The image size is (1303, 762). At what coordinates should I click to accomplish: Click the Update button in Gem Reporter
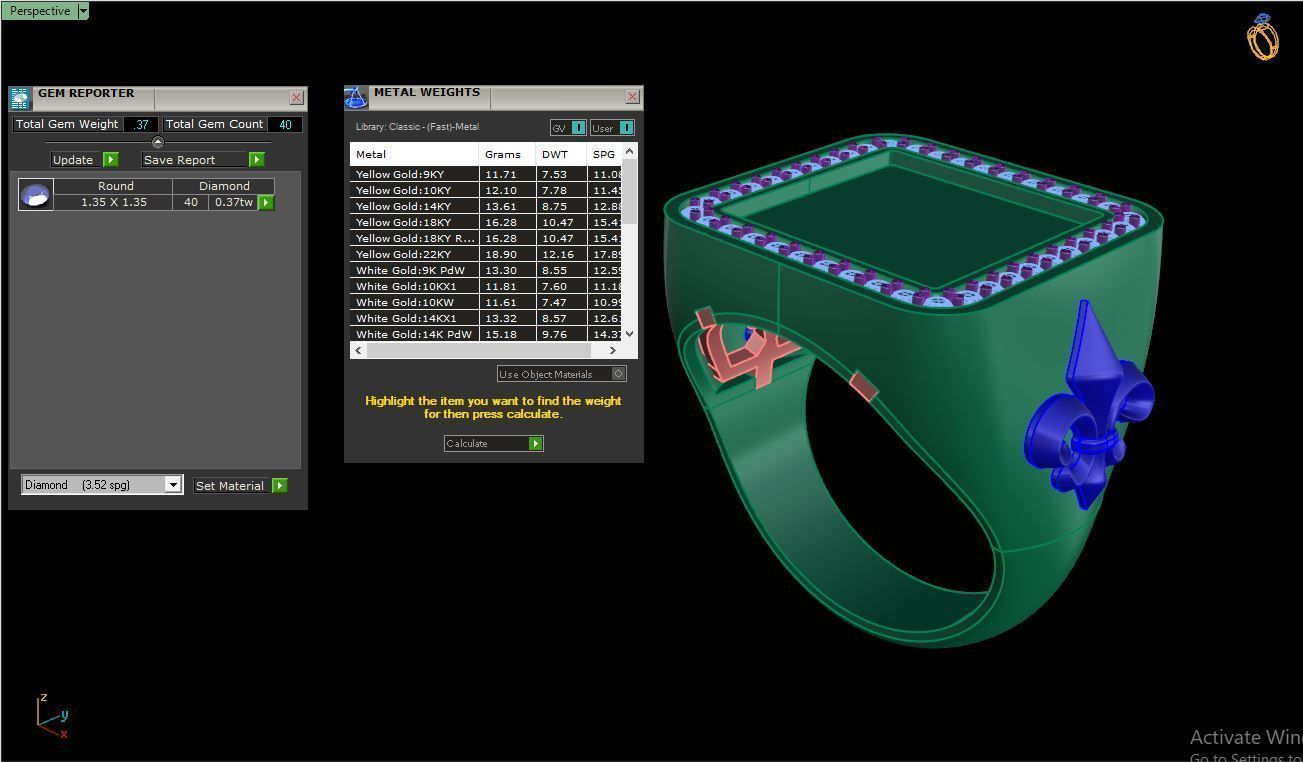(73, 160)
